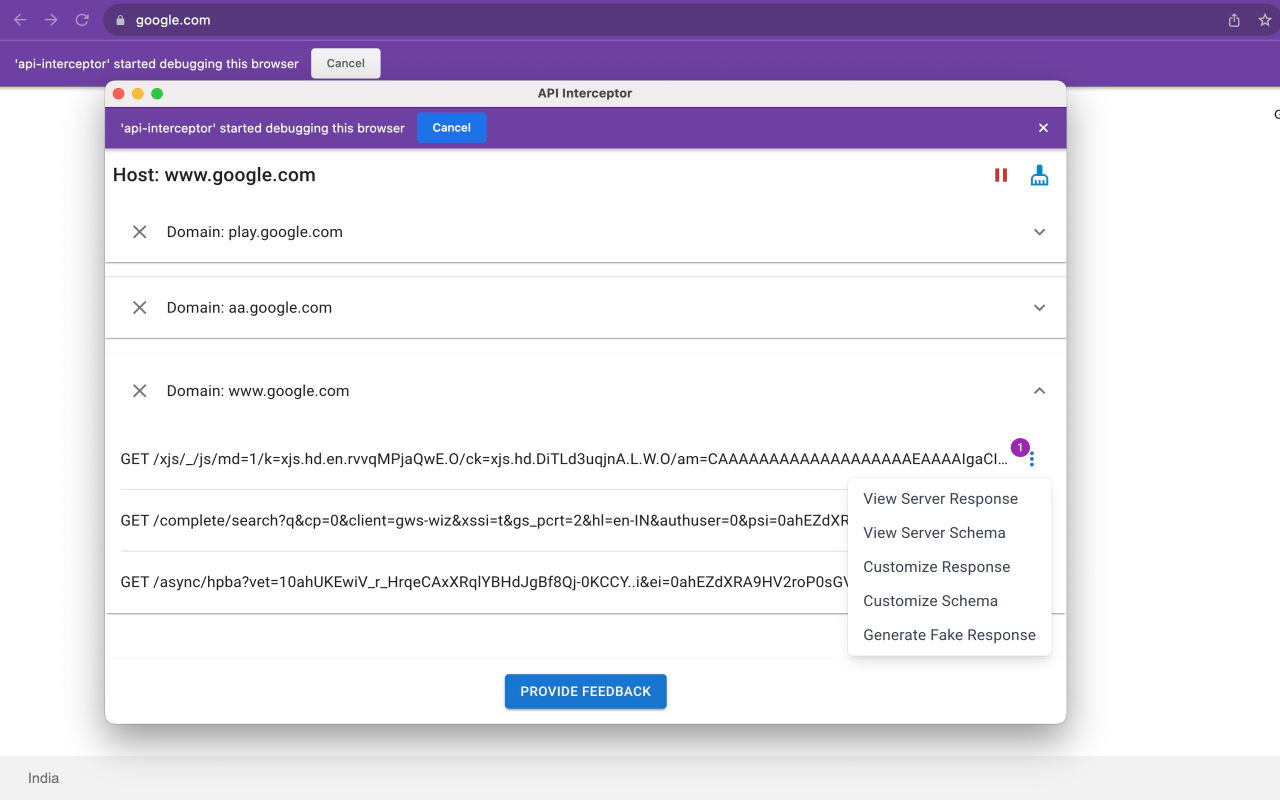Image resolution: width=1280 pixels, height=800 pixels.
Task: Expand the play.google.com domain section
Action: point(1040,232)
